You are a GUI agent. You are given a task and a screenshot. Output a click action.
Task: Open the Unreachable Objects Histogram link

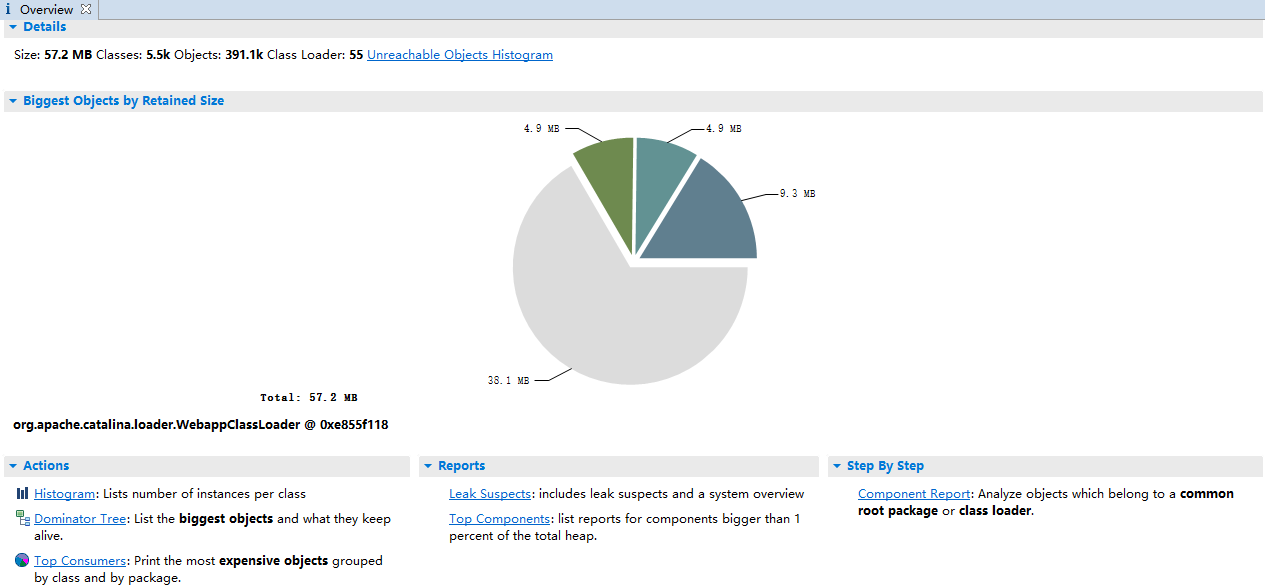(x=459, y=55)
